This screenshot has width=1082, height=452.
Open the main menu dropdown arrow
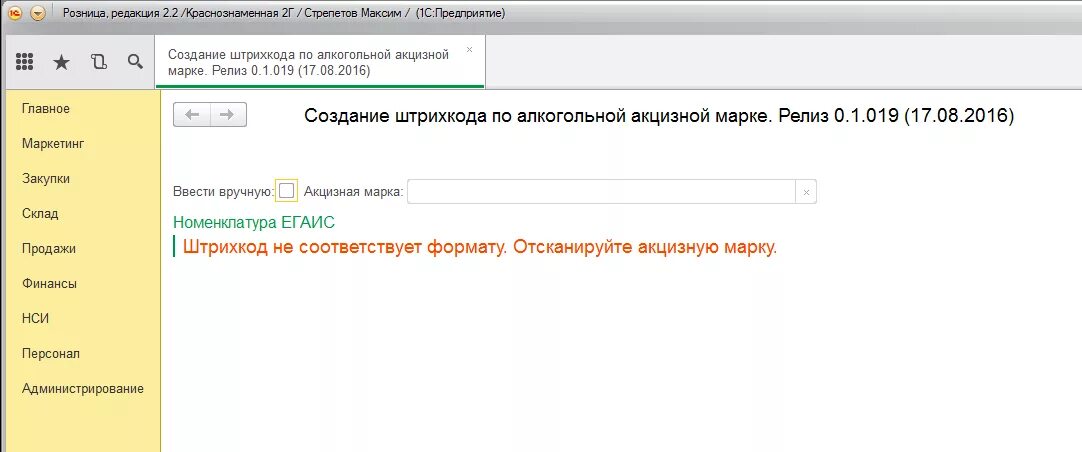pyautogui.click(x=37, y=13)
